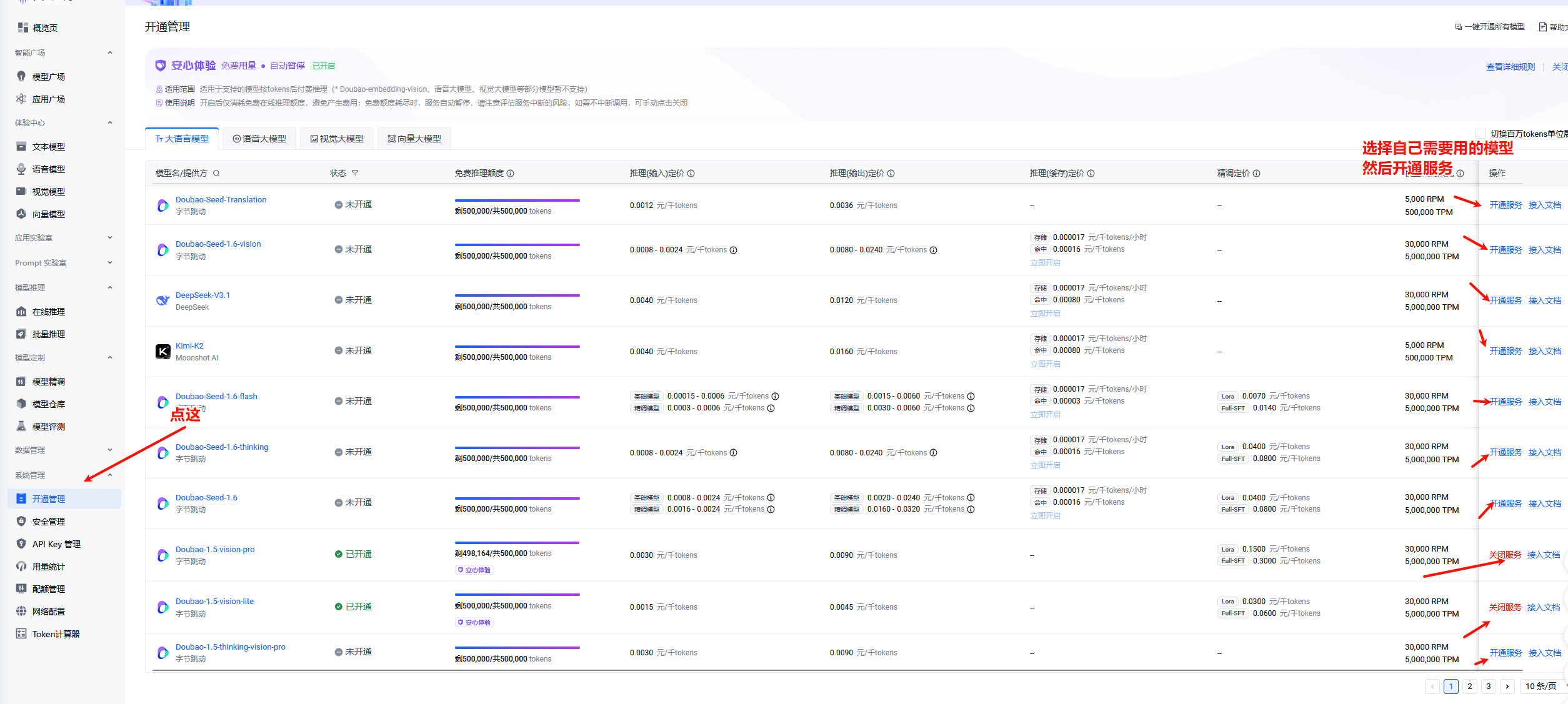Switch to the 向量大模型 tab
Screen dimensions: 1568x704
(x=414, y=139)
